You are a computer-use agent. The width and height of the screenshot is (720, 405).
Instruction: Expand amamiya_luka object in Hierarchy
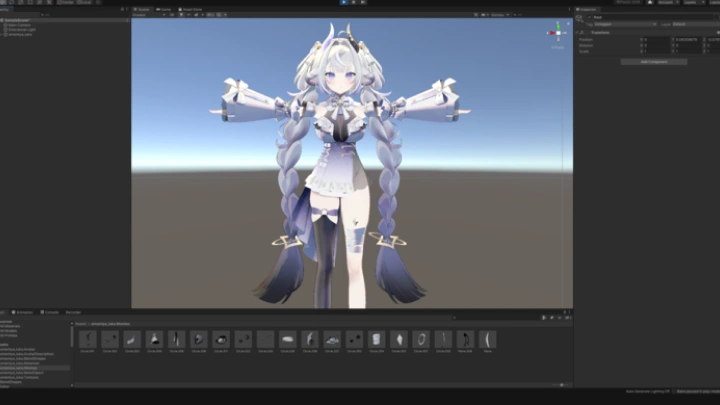click(x=2, y=34)
